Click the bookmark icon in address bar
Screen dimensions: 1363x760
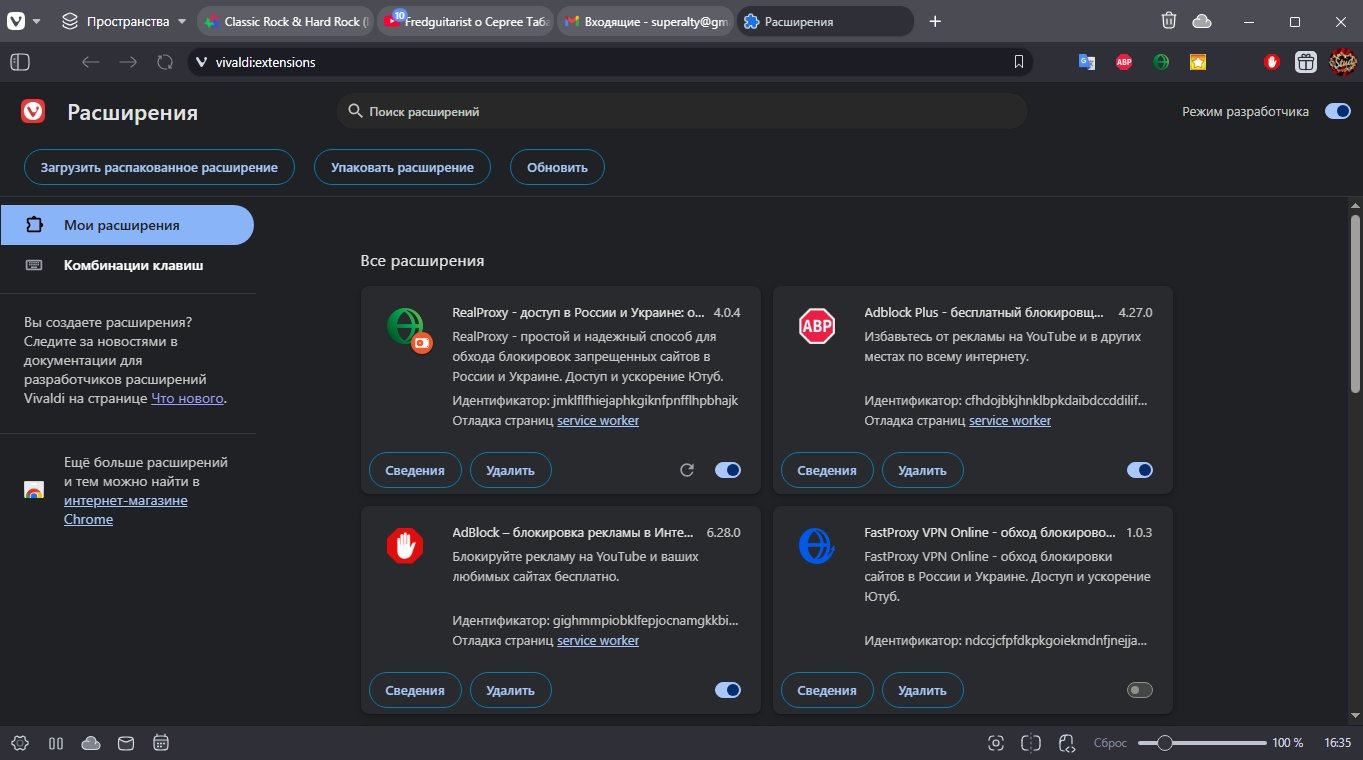click(x=1018, y=62)
